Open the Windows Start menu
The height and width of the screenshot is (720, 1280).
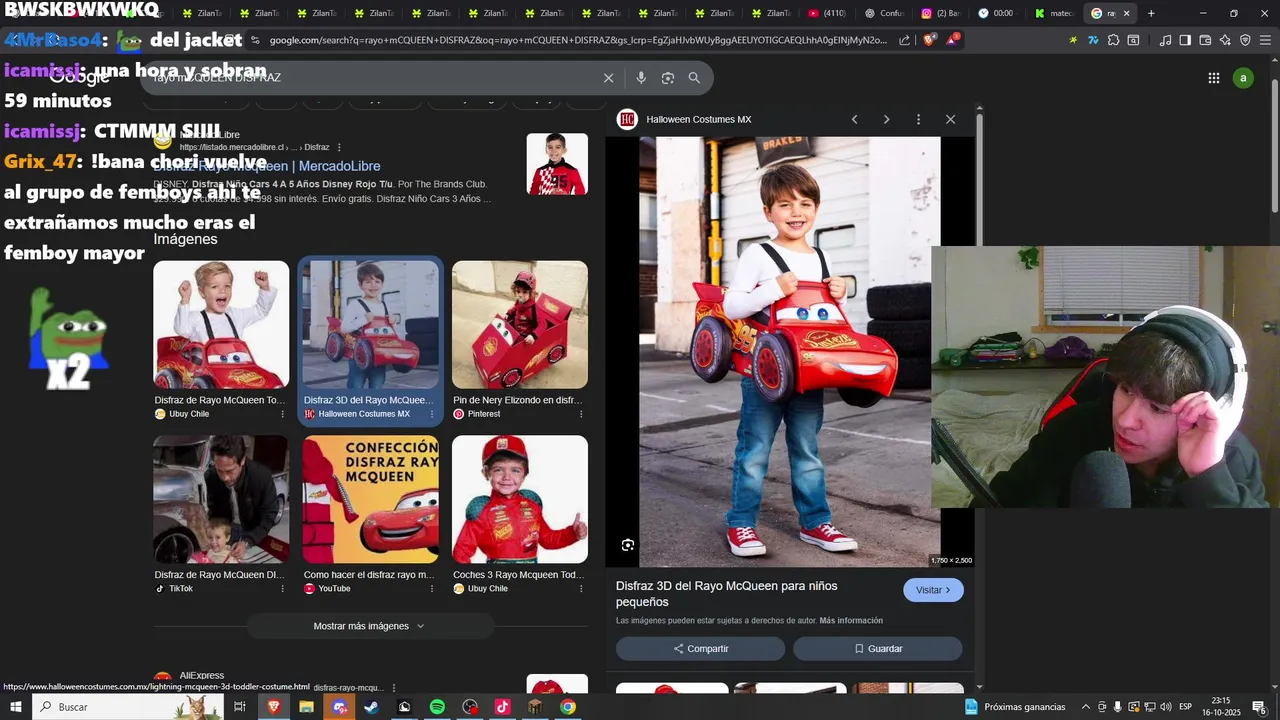(15, 707)
